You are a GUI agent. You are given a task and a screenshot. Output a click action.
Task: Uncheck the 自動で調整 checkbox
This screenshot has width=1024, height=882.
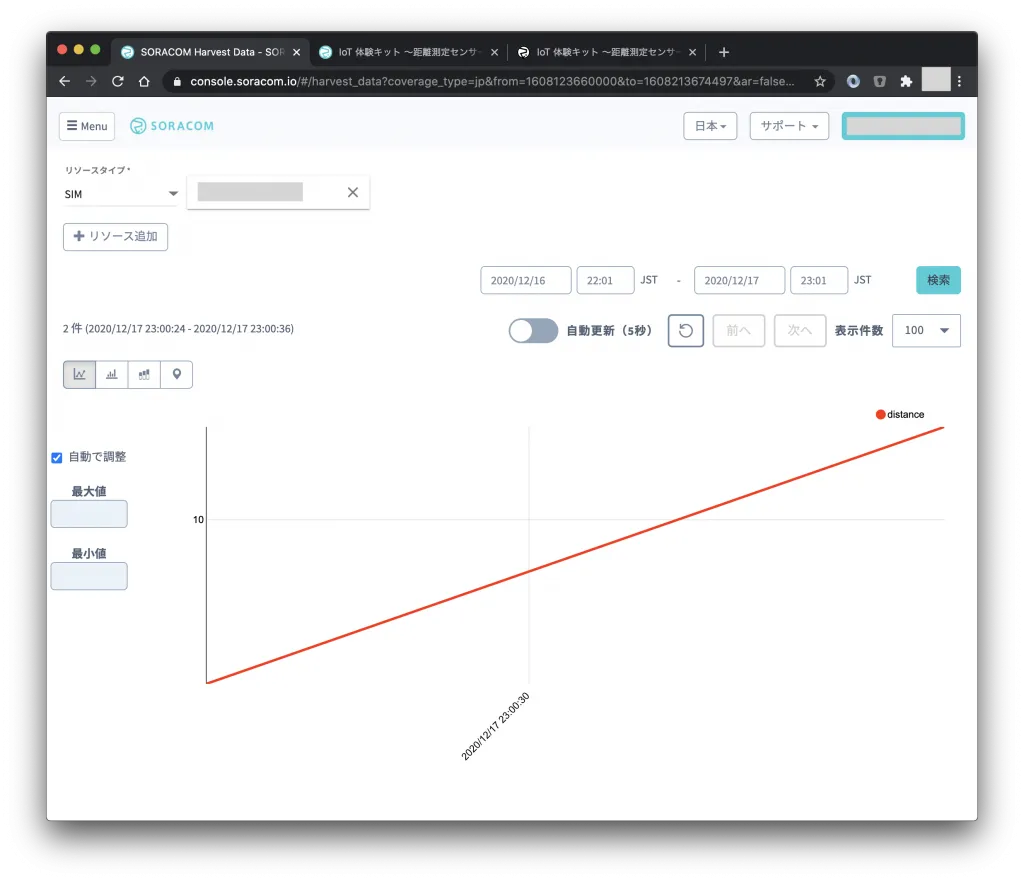57,457
